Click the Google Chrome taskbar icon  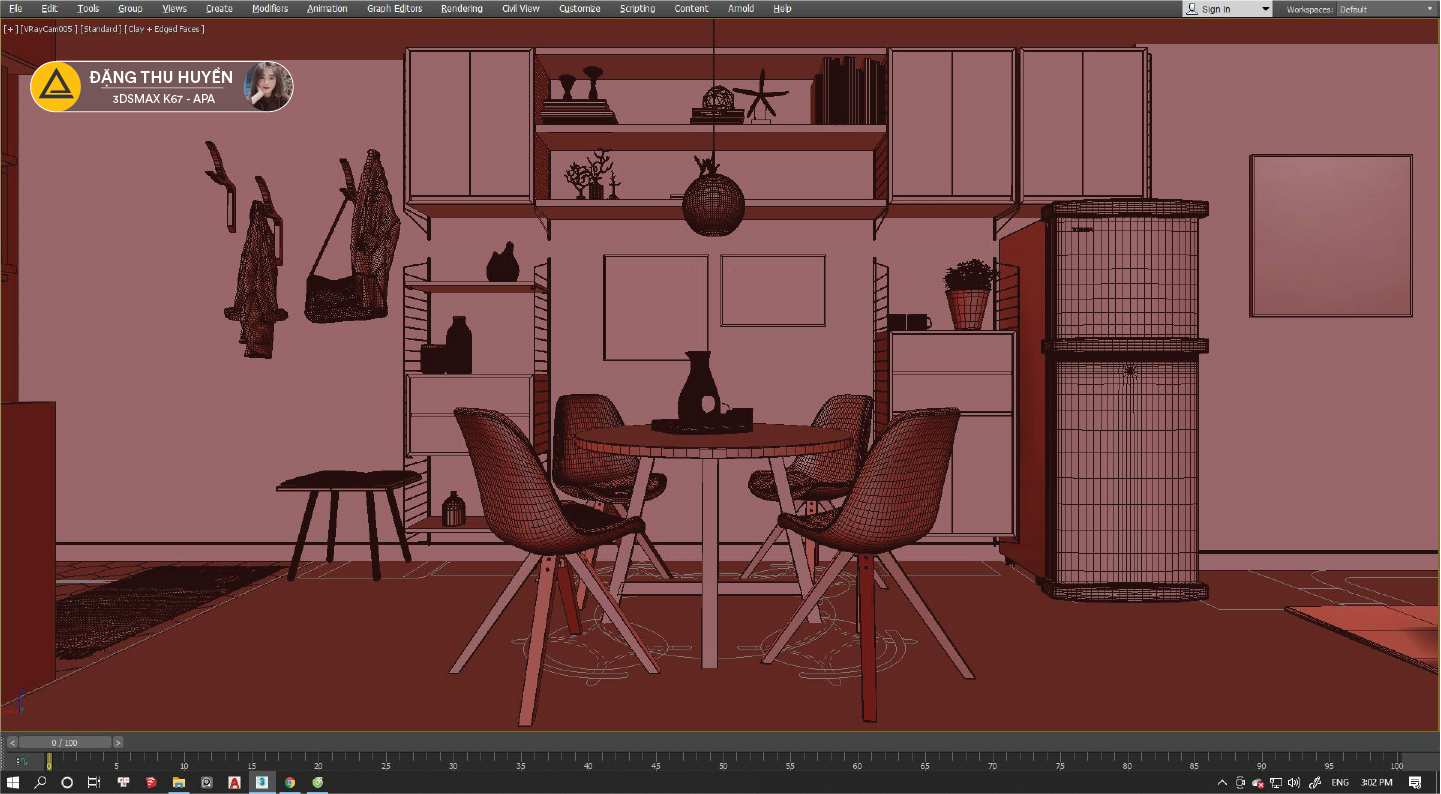(x=289, y=782)
